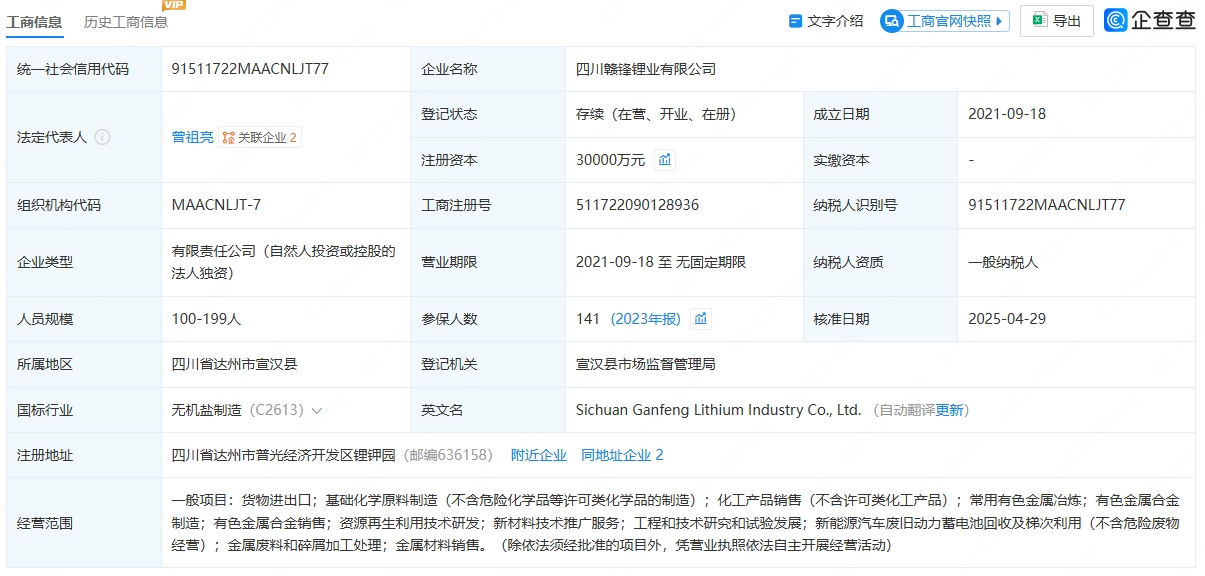Viewport: 1205px width, 576px height.
Task: Open chart icon next to 30000万元
Action: [x=665, y=159]
